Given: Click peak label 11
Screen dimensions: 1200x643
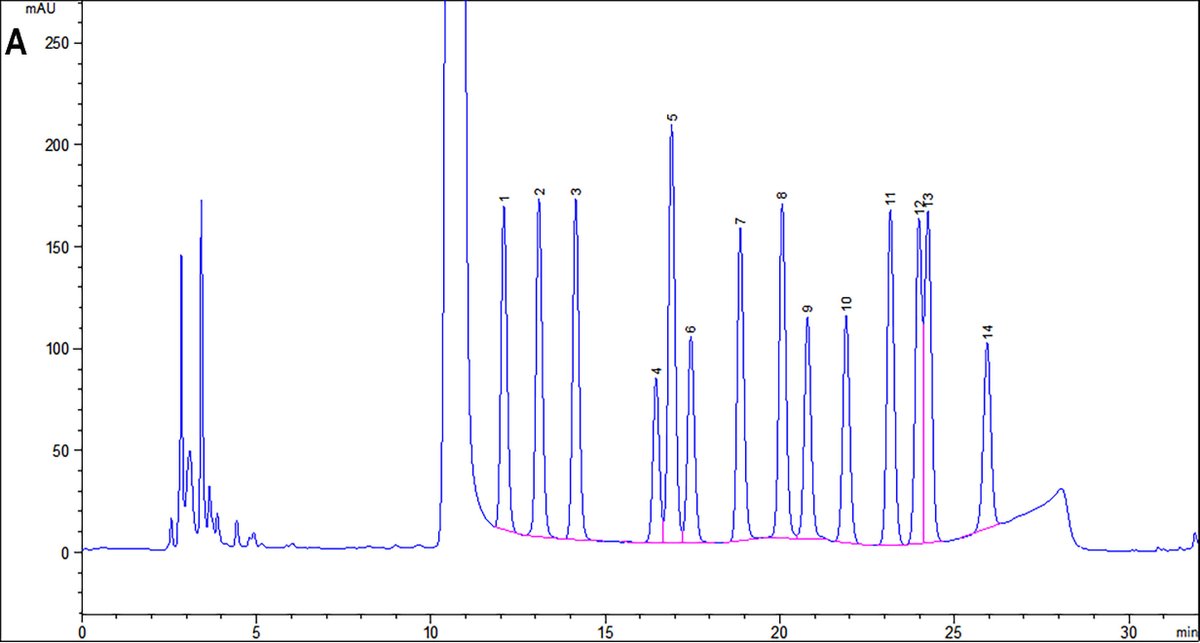Looking at the screenshot, I should coord(890,198).
